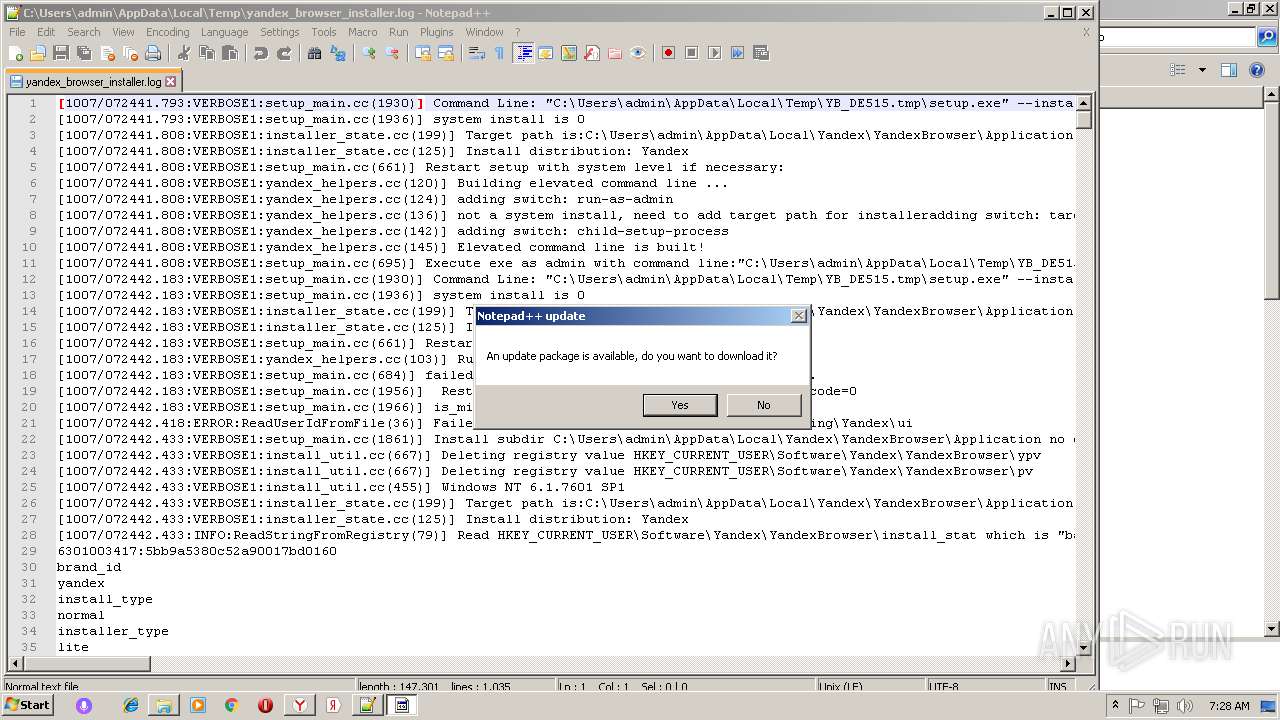
Task: Open Yandex Browser from the taskbar
Action: click(x=300, y=705)
